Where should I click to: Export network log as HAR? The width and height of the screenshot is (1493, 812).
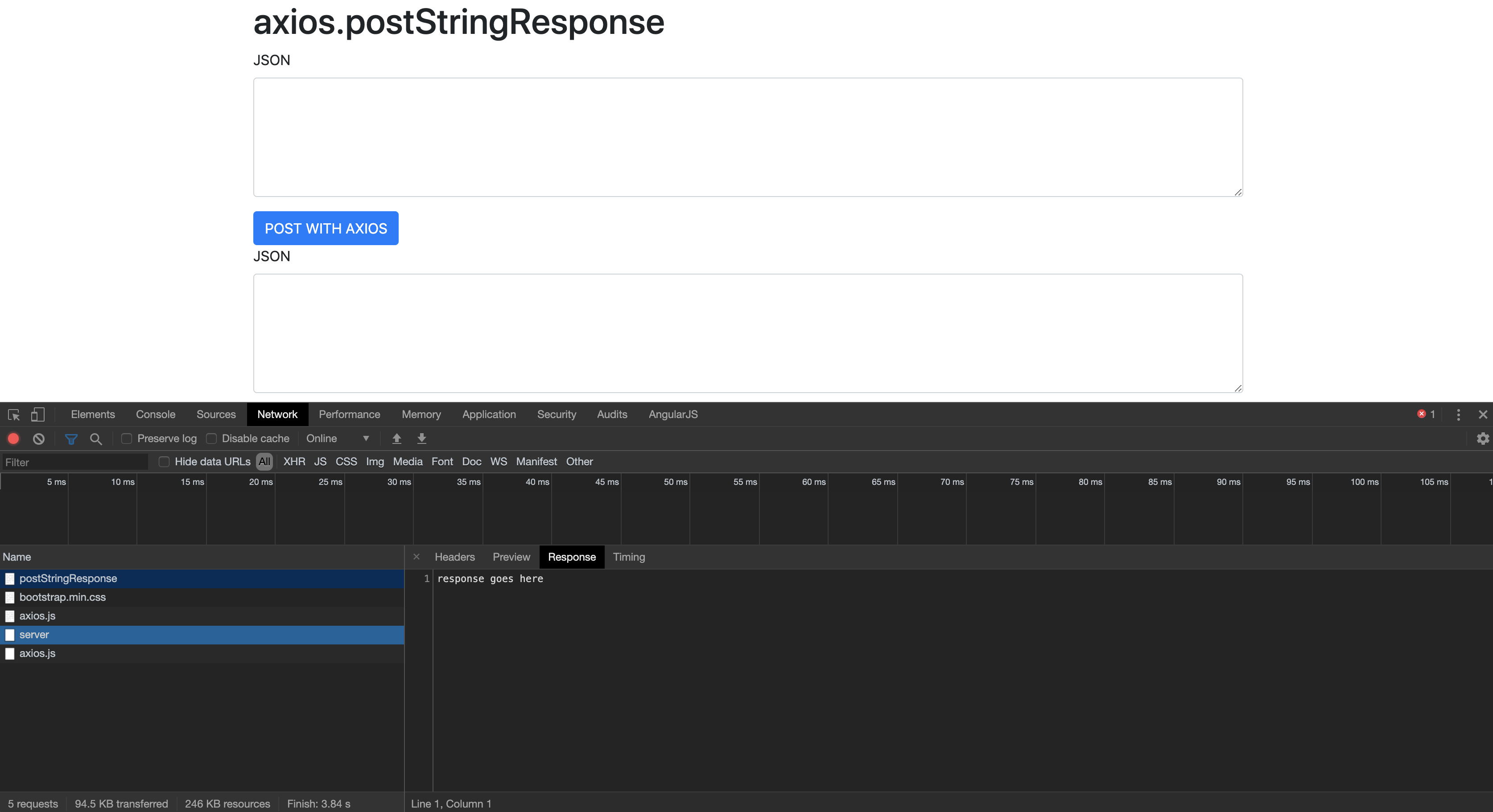coord(421,439)
